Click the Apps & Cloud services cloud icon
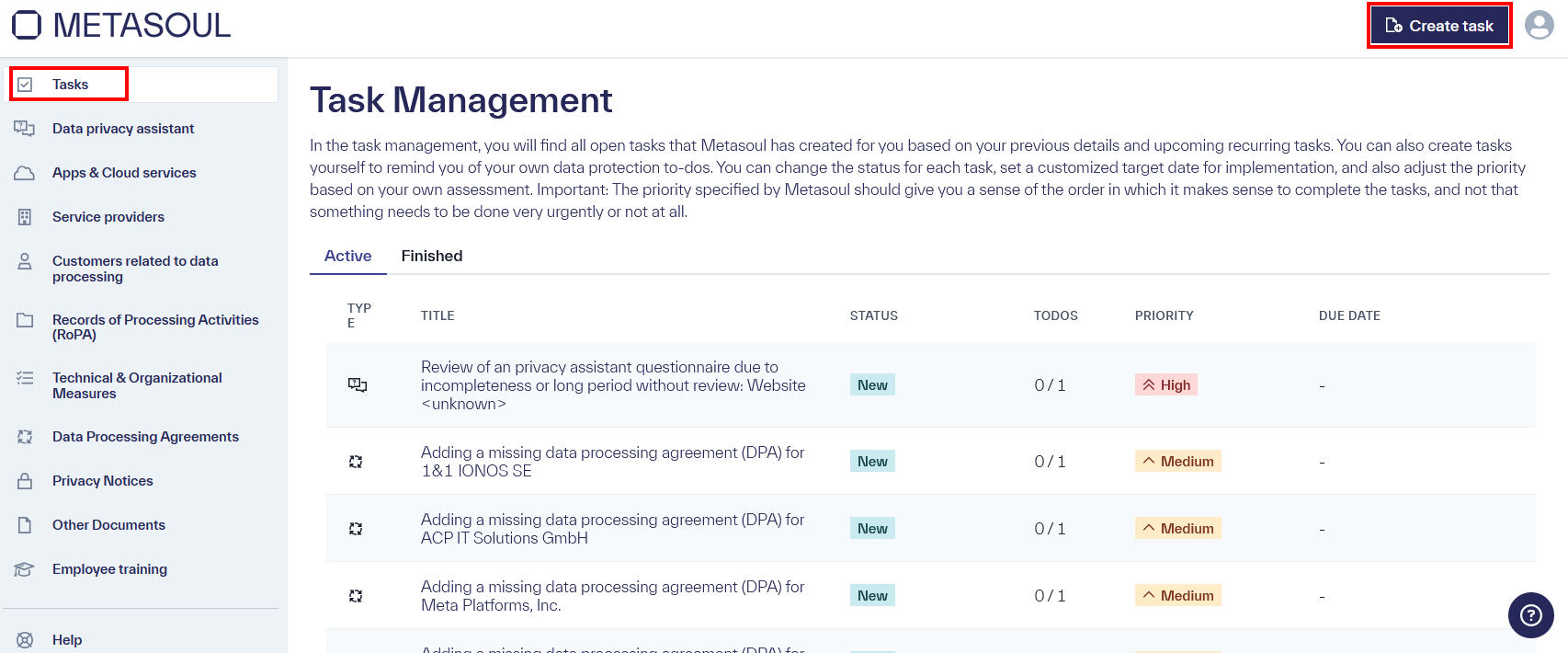The height and width of the screenshot is (653, 1568). (x=25, y=173)
